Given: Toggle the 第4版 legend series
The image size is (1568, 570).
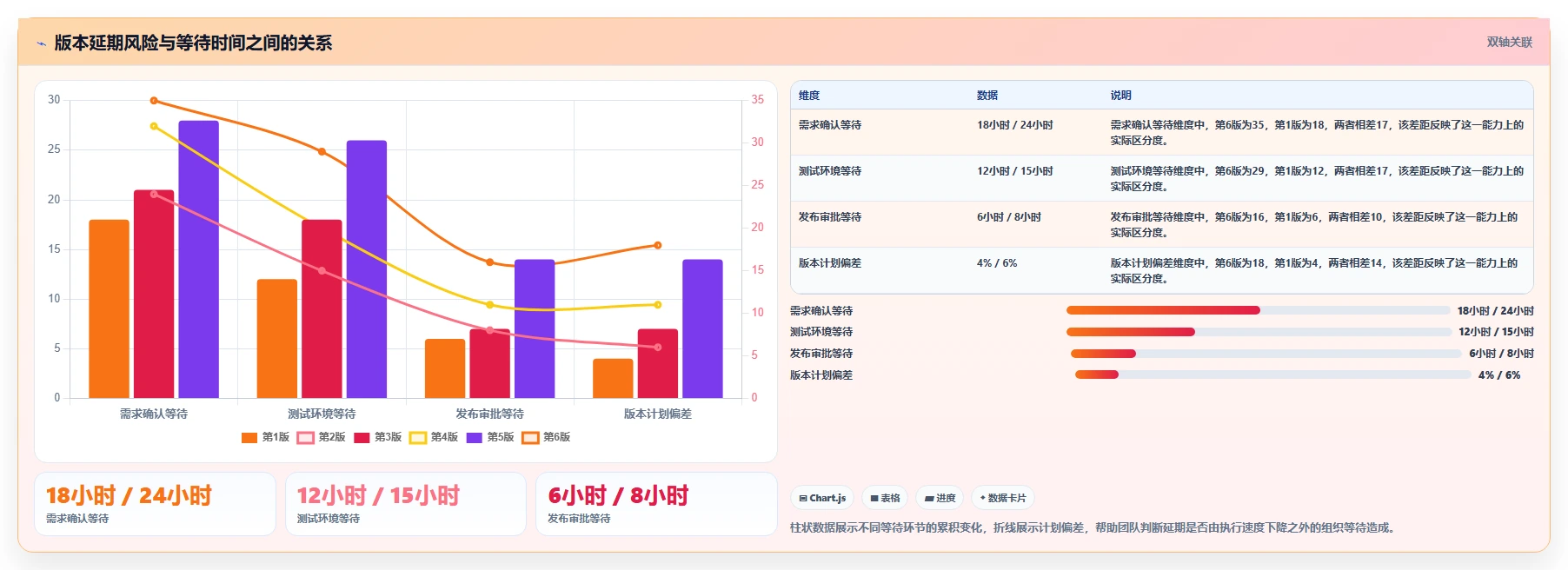Looking at the screenshot, I should click(434, 437).
